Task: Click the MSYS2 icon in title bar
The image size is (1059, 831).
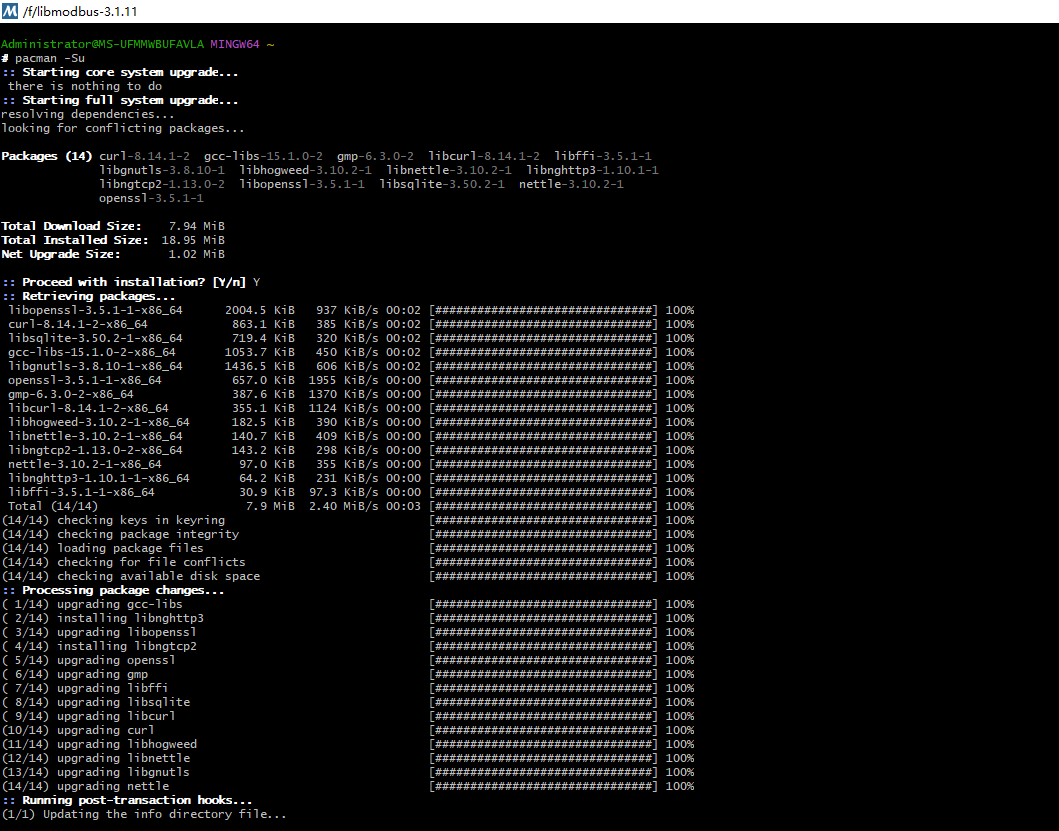Action: coord(10,11)
